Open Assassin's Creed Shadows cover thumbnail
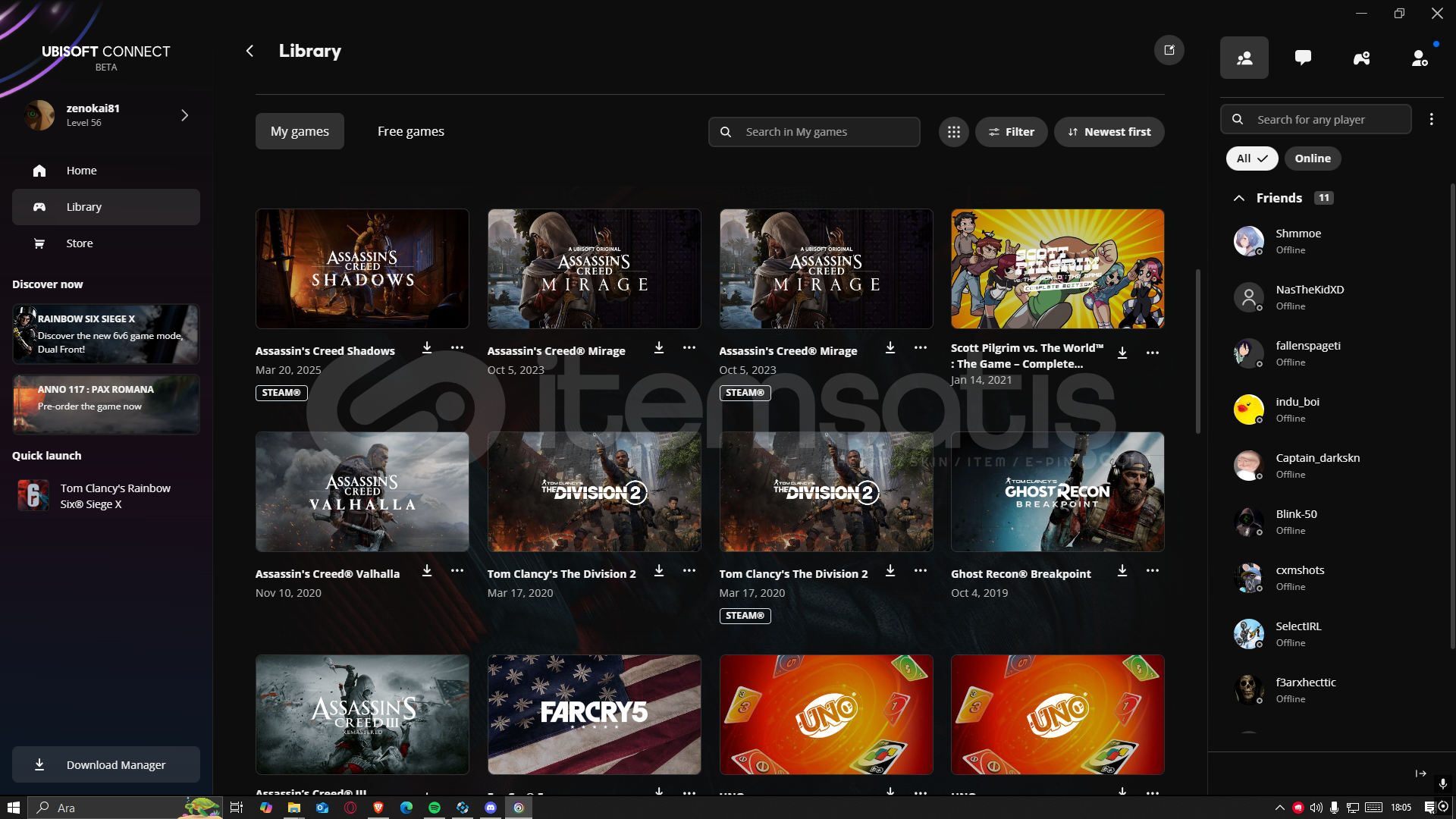Screen dimensions: 1456x819 (362, 269)
